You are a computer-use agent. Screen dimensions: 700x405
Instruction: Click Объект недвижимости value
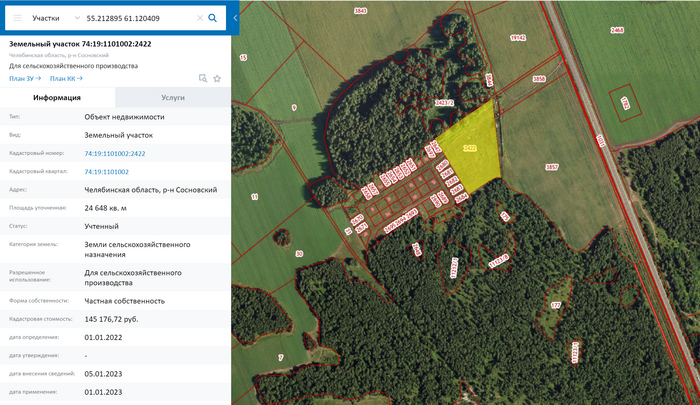coord(125,117)
